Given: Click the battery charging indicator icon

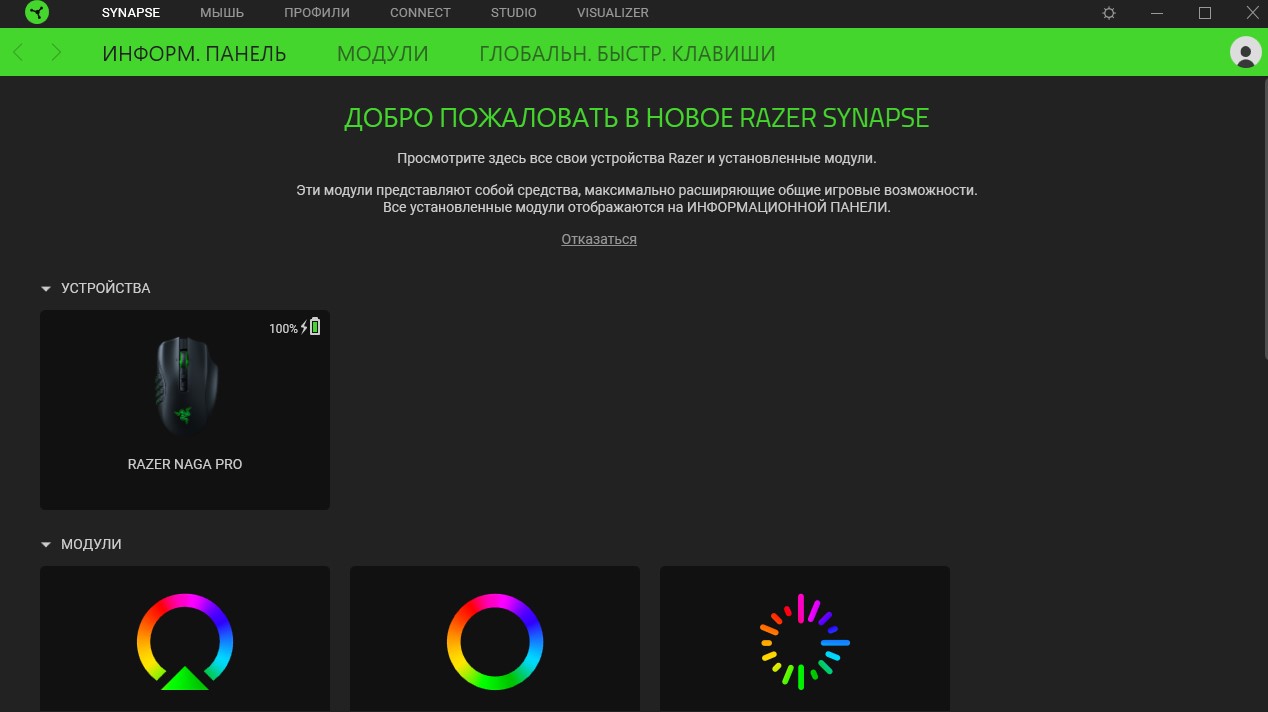Looking at the screenshot, I should coord(314,327).
